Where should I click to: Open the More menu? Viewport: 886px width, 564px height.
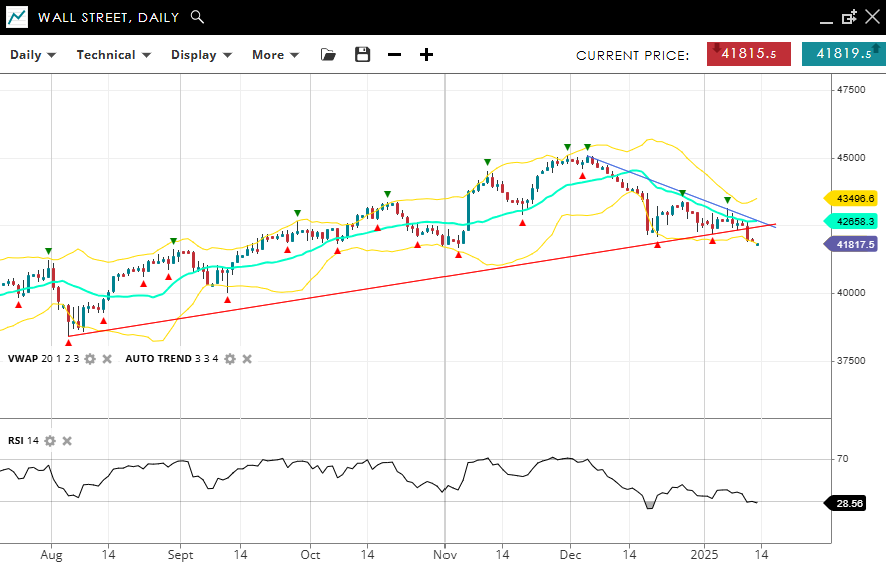[275, 55]
